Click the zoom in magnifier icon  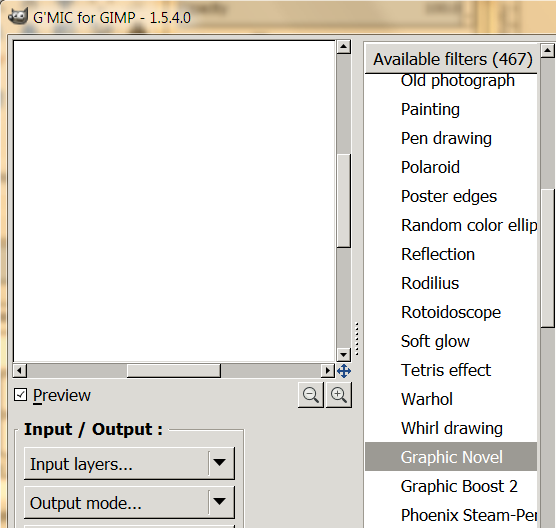pos(339,395)
